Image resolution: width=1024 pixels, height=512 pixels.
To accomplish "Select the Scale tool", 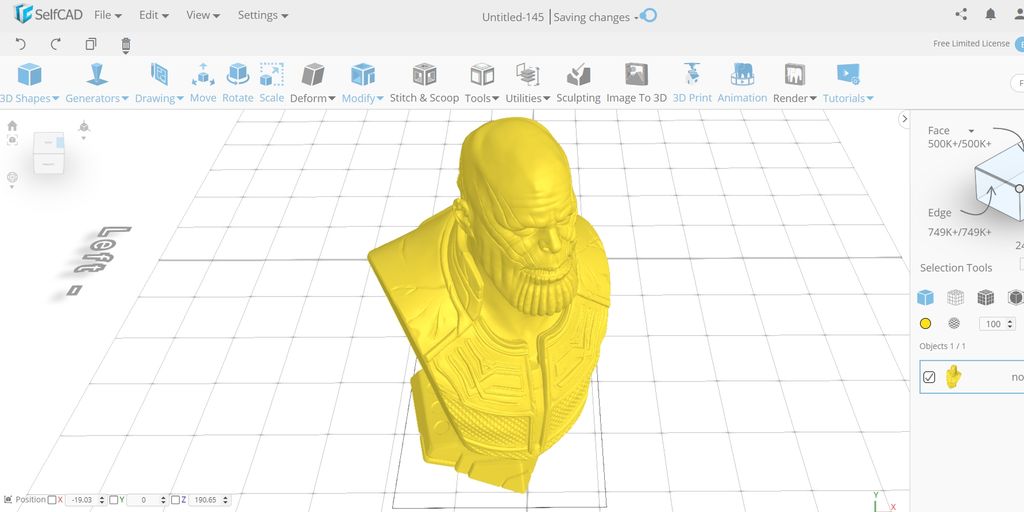I will pos(271,82).
